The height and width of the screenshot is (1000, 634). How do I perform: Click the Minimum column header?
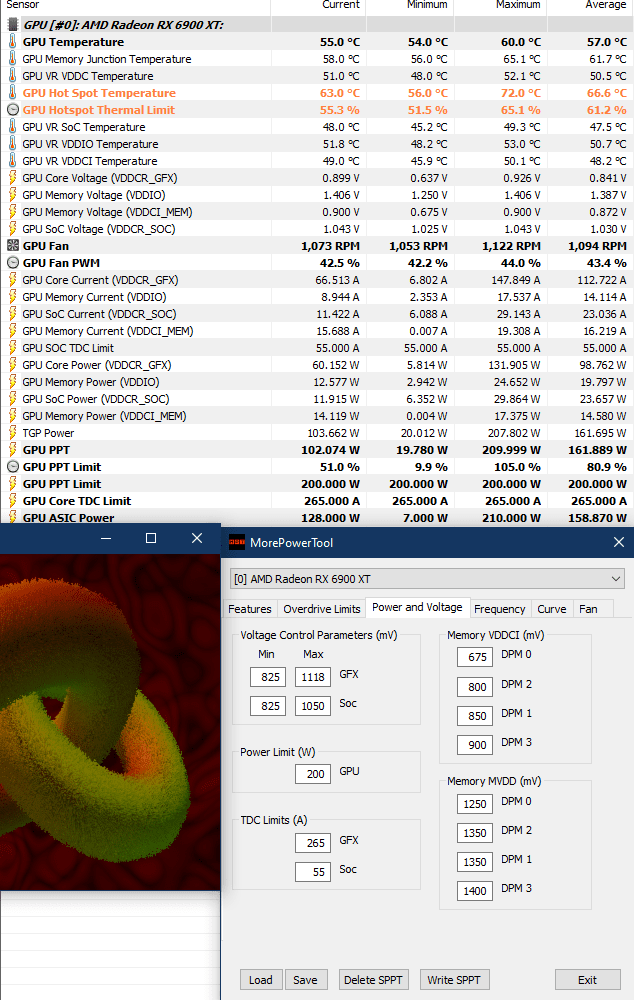(x=410, y=5)
